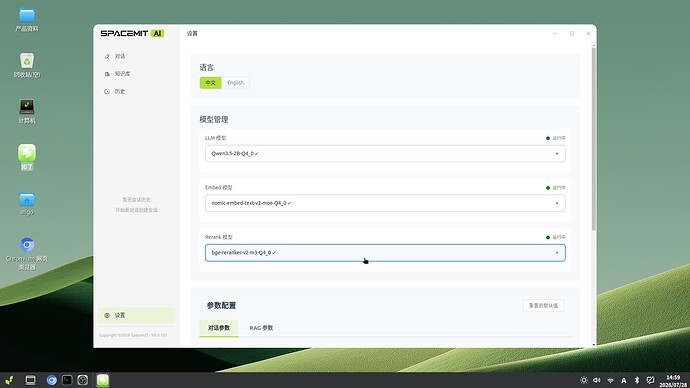Click the settings page vertical scrollbar
The width and height of the screenshot is (690, 388).
point(594,139)
